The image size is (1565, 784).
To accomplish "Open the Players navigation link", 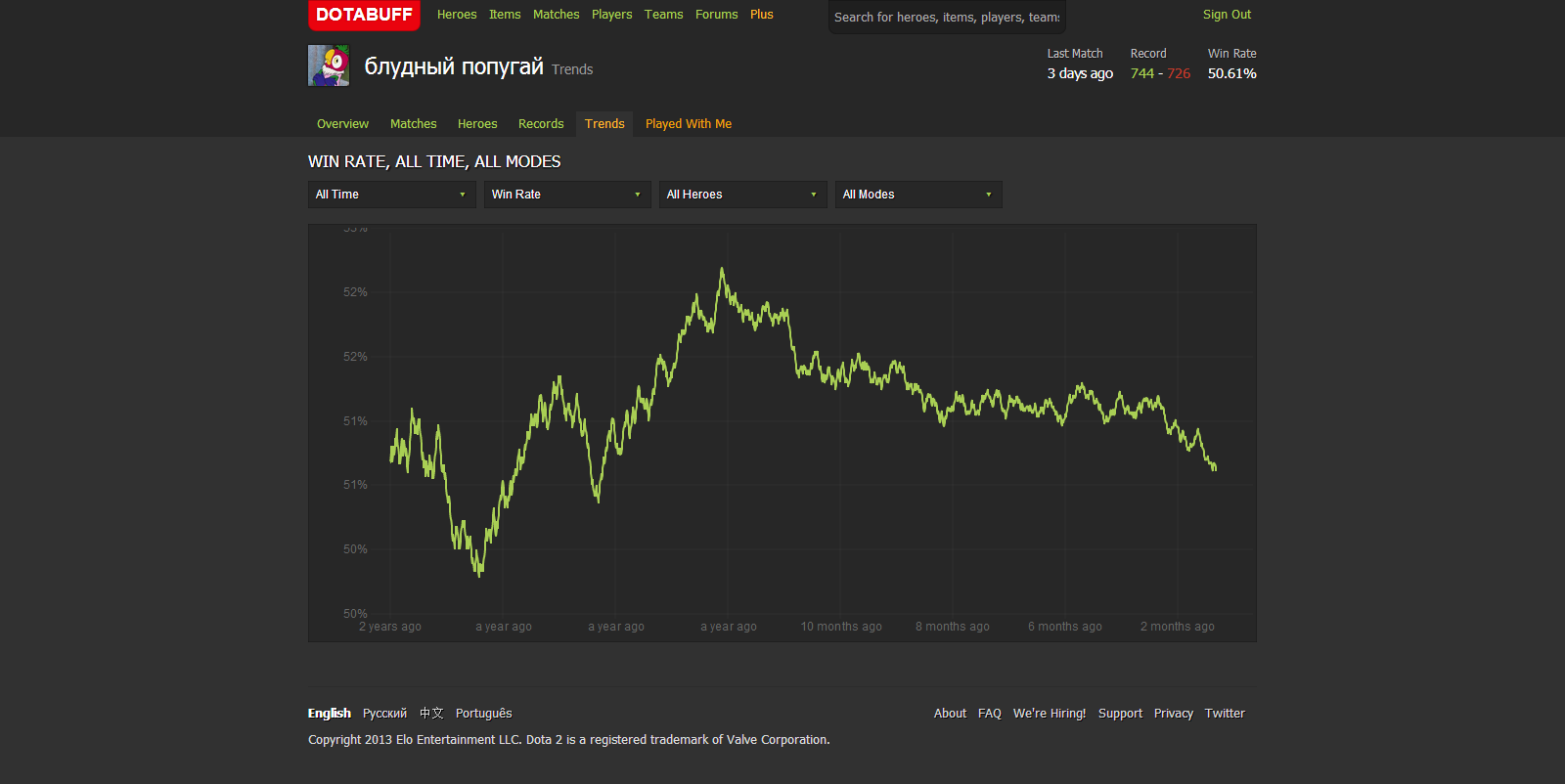I will [x=612, y=15].
